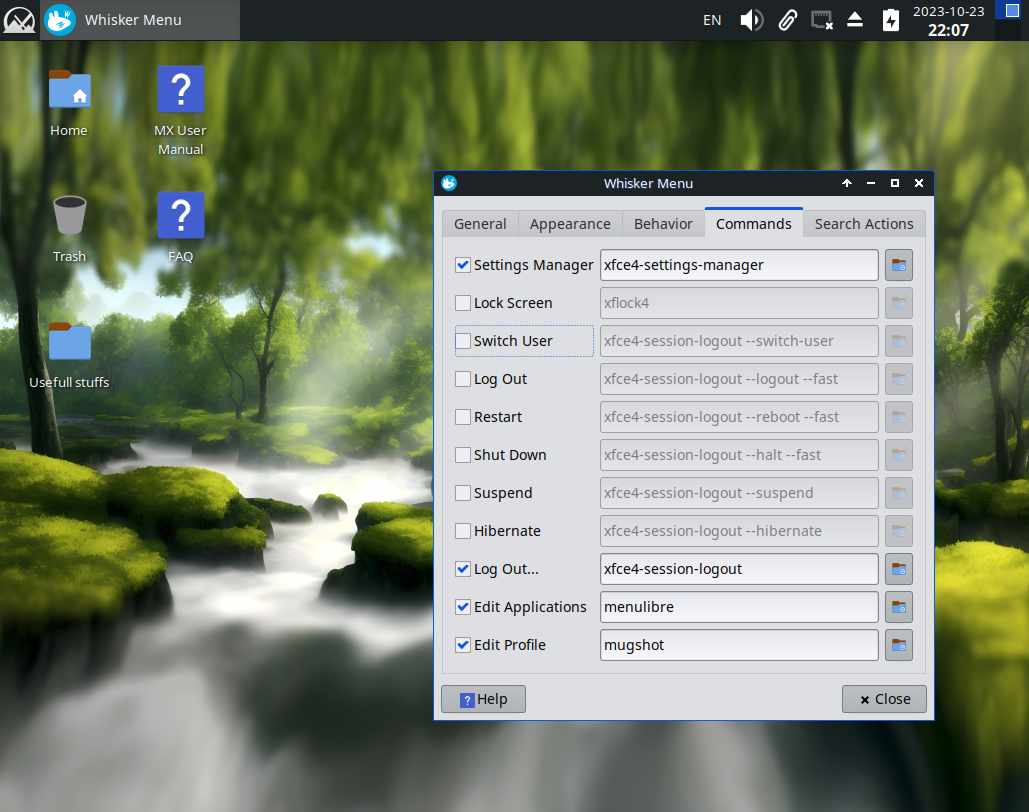Viewport: 1029px width, 812px height.
Task: Click the xfce4-settings-manager command field
Action: pyautogui.click(x=739, y=265)
